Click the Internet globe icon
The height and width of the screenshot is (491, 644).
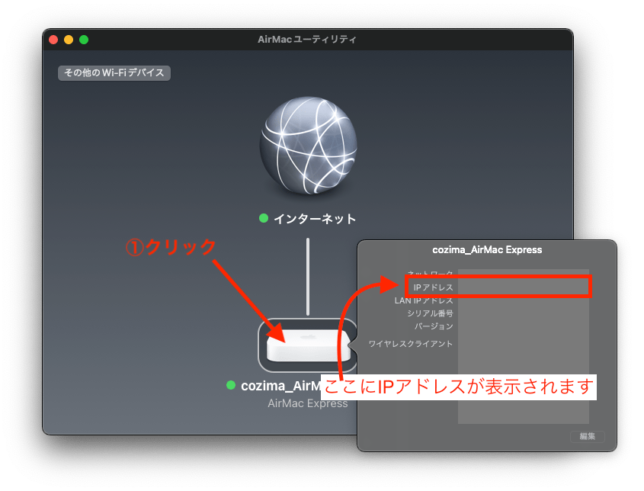[x=308, y=145]
